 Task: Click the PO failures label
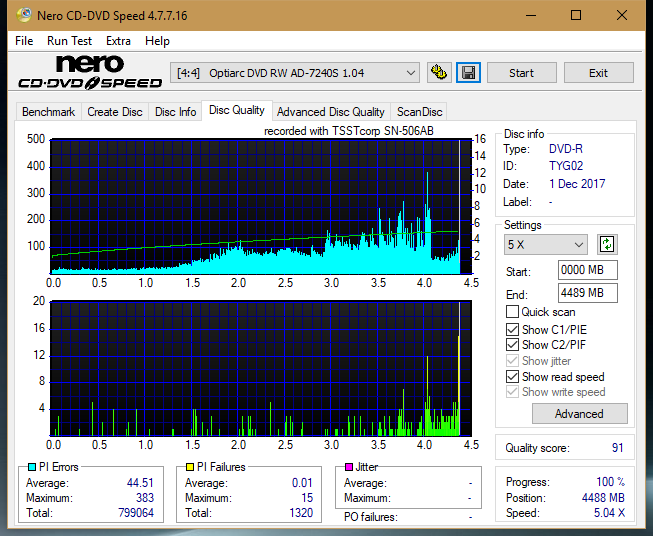pos(371,517)
